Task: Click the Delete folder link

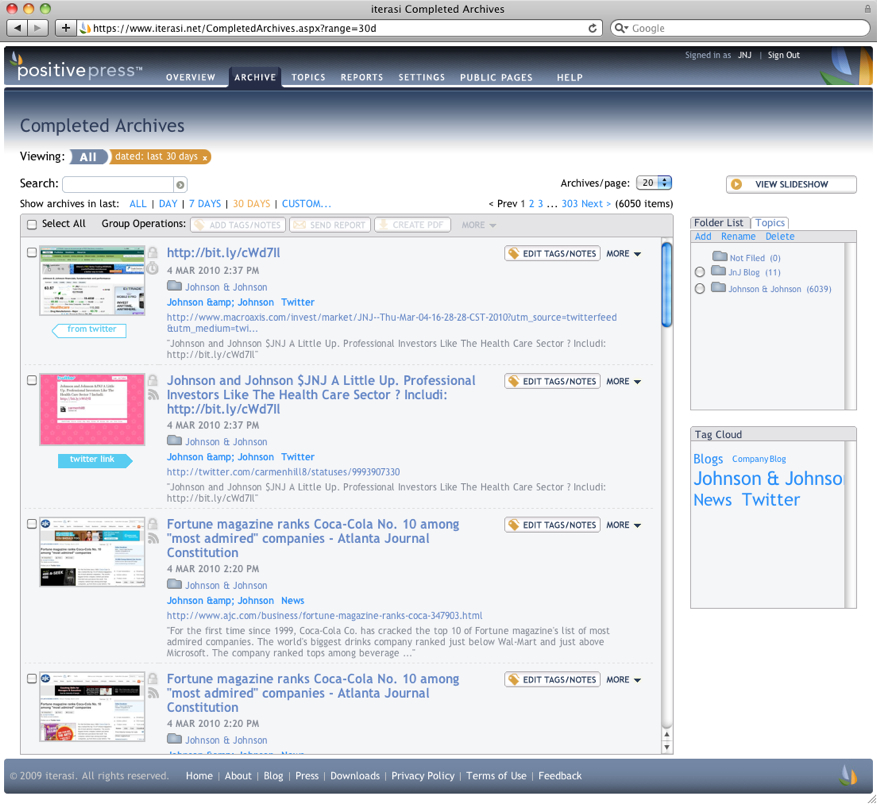Action: pyautogui.click(x=780, y=236)
